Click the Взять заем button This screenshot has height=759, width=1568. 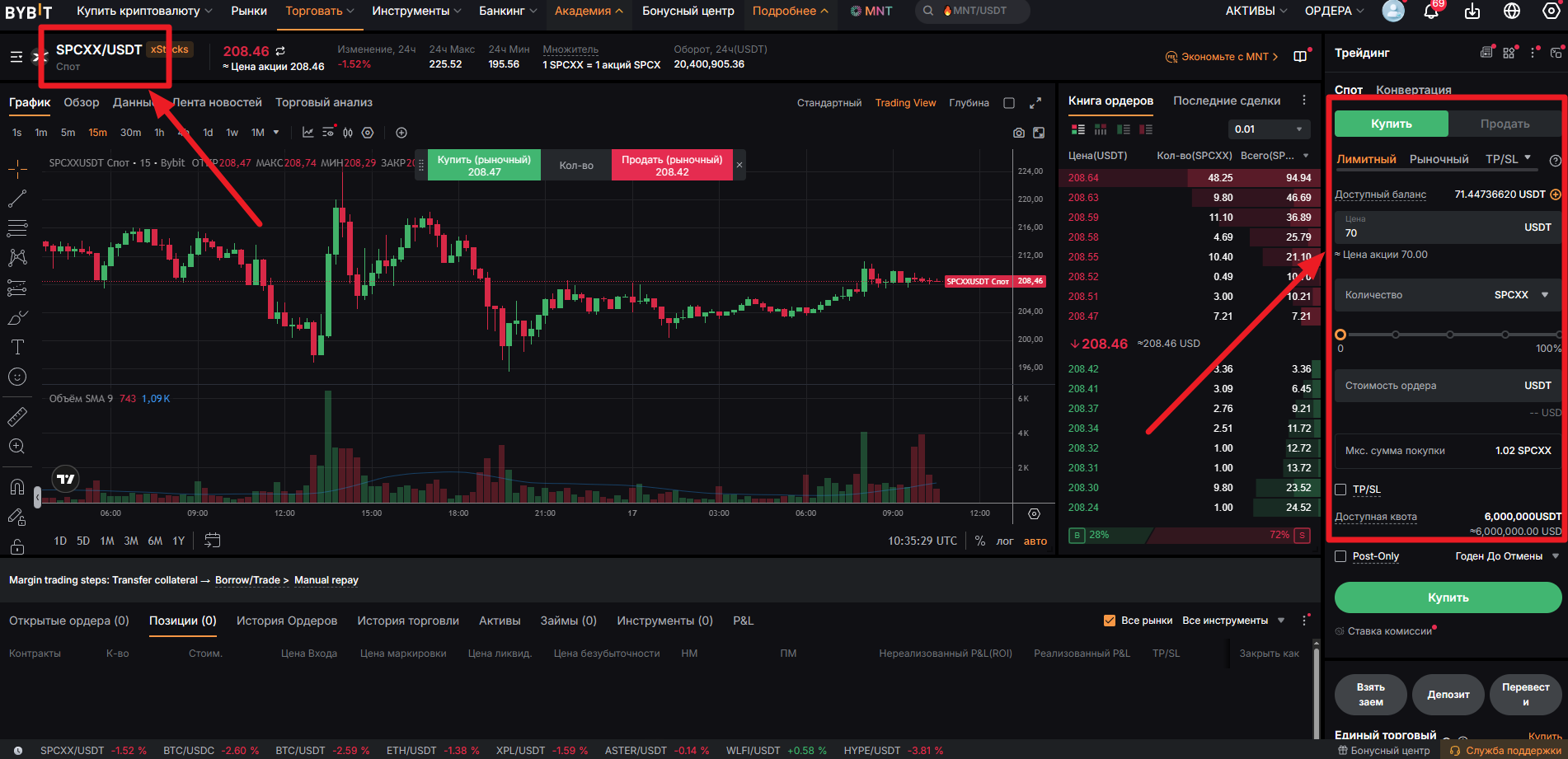coord(1370,695)
